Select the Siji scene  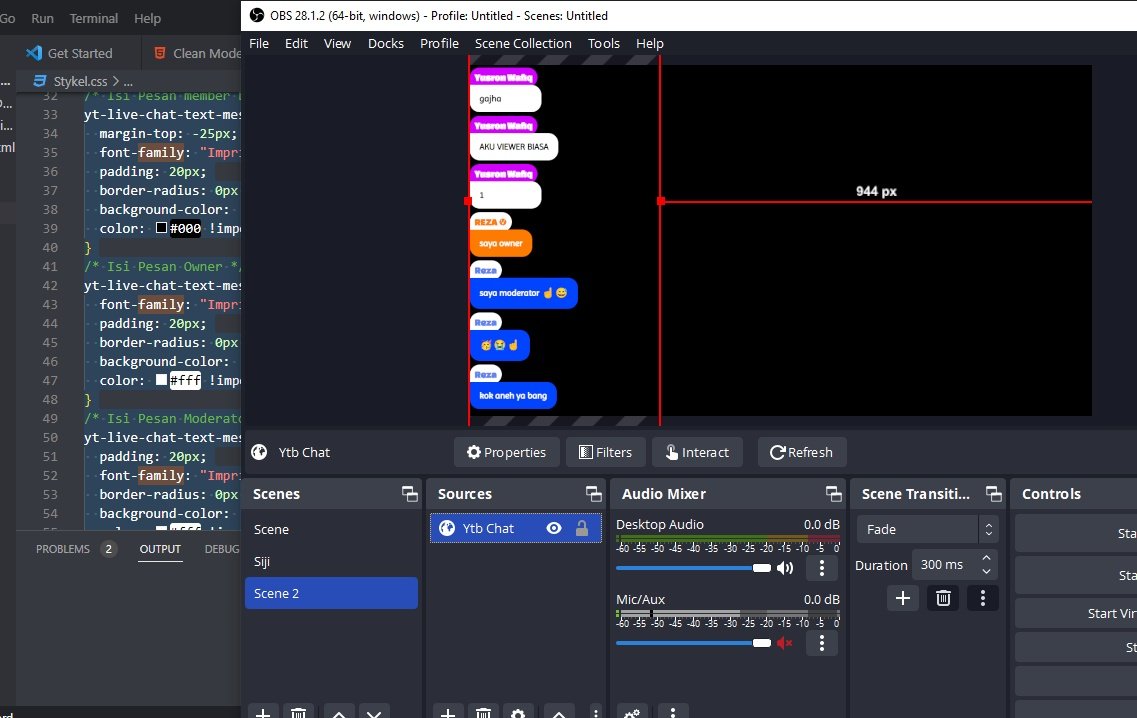(331, 561)
